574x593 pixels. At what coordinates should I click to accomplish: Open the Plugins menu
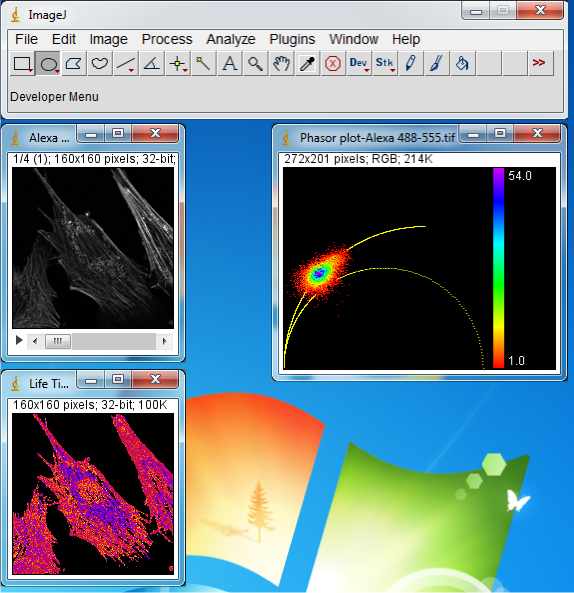[x=292, y=39]
